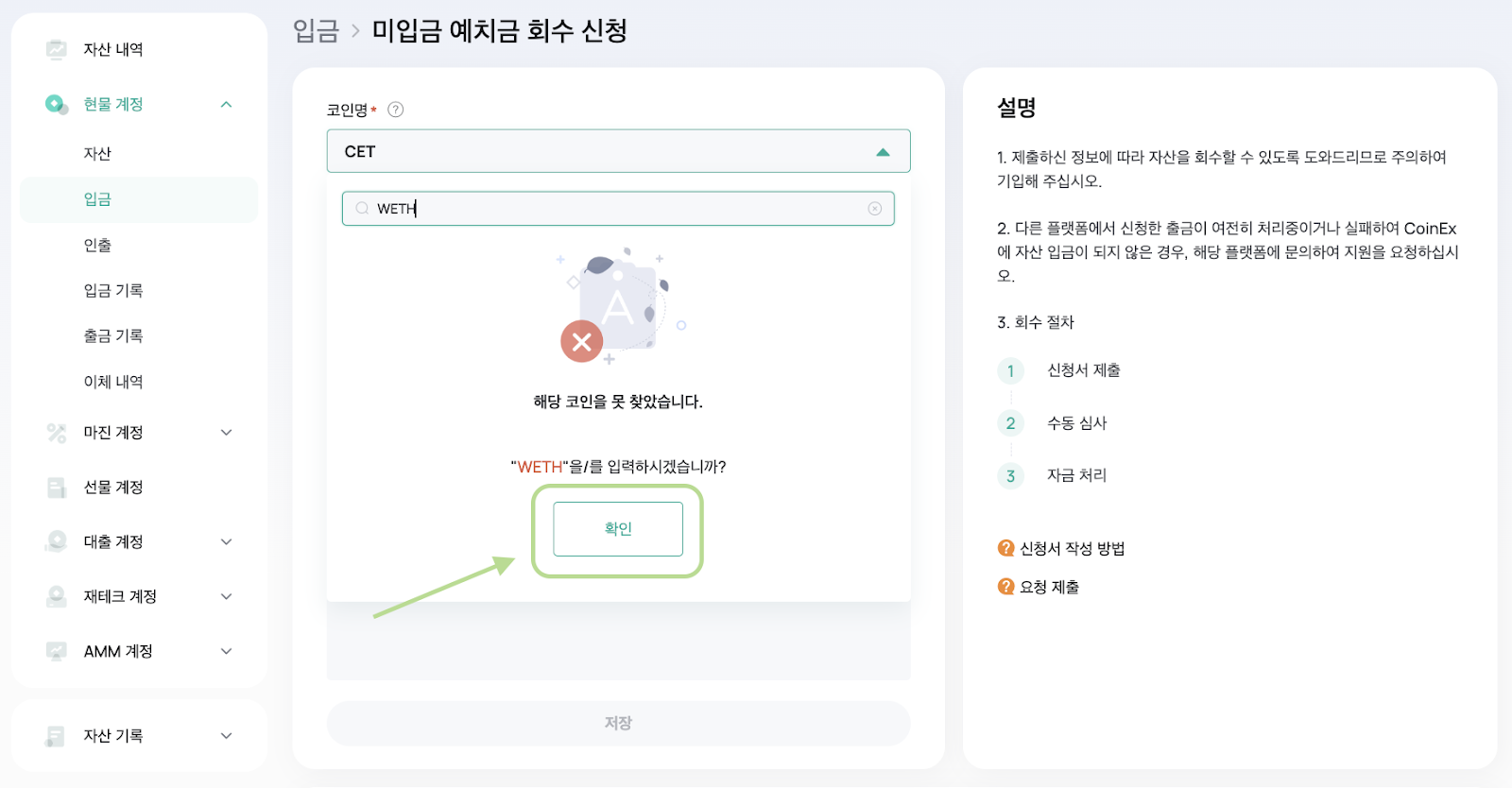Click the AMM 계정 sidebar icon
1512x788 pixels.
(57, 651)
